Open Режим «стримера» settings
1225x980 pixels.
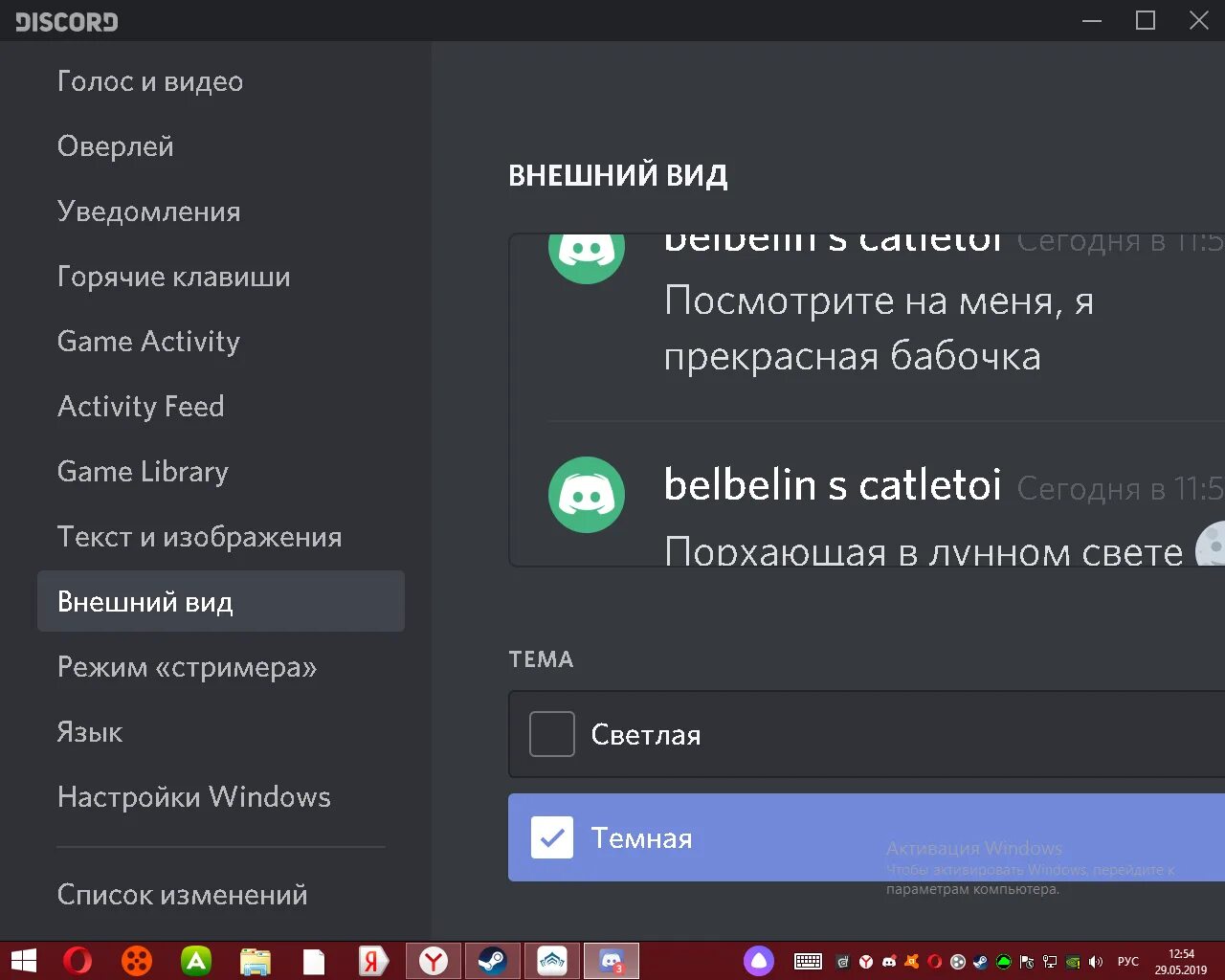(188, 667)
